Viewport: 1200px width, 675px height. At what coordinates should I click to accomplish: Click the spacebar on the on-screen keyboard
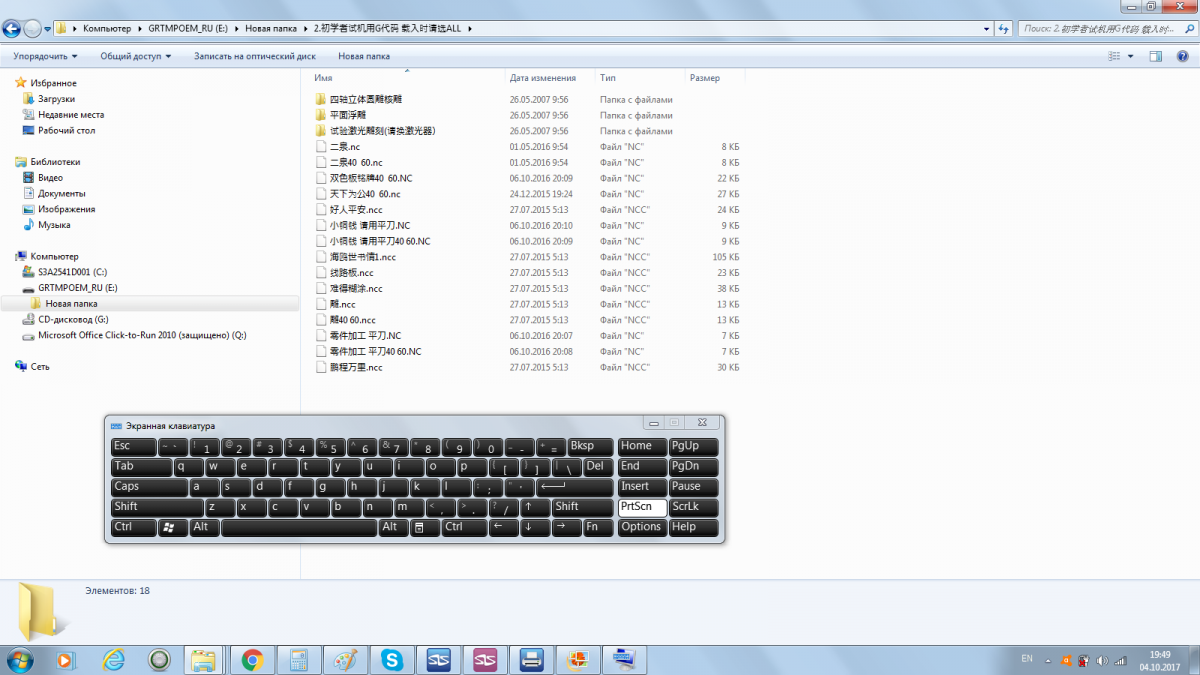click(x=298, y=527)
